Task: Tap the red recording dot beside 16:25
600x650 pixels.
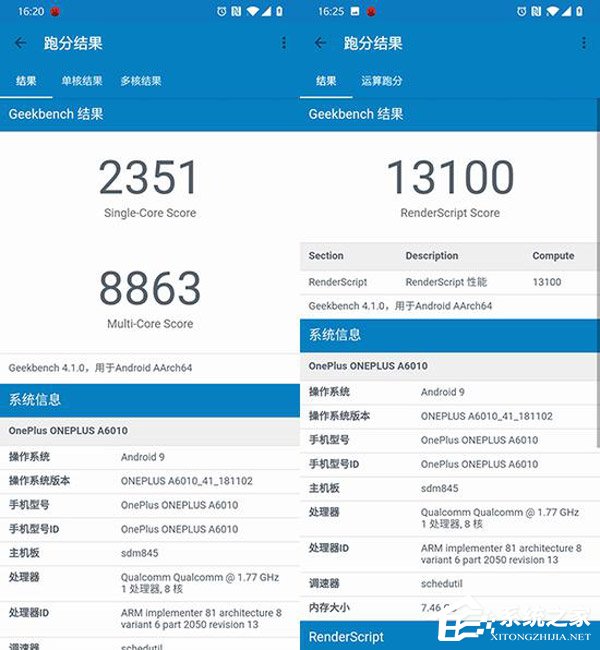Action: (371, 12)
